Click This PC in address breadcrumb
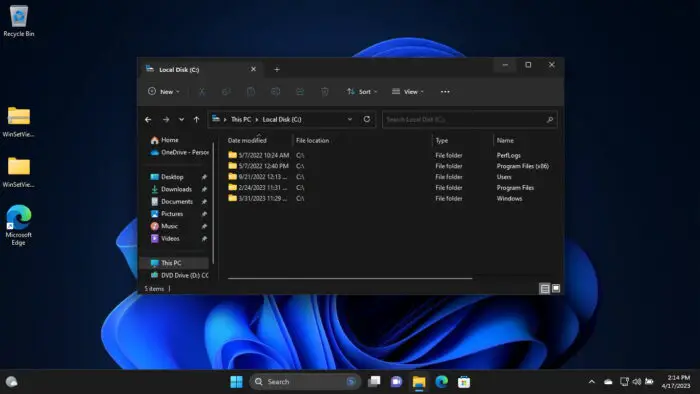Image resolution: width=700 pixels, height=394 pixels. [x=241, y=120]
